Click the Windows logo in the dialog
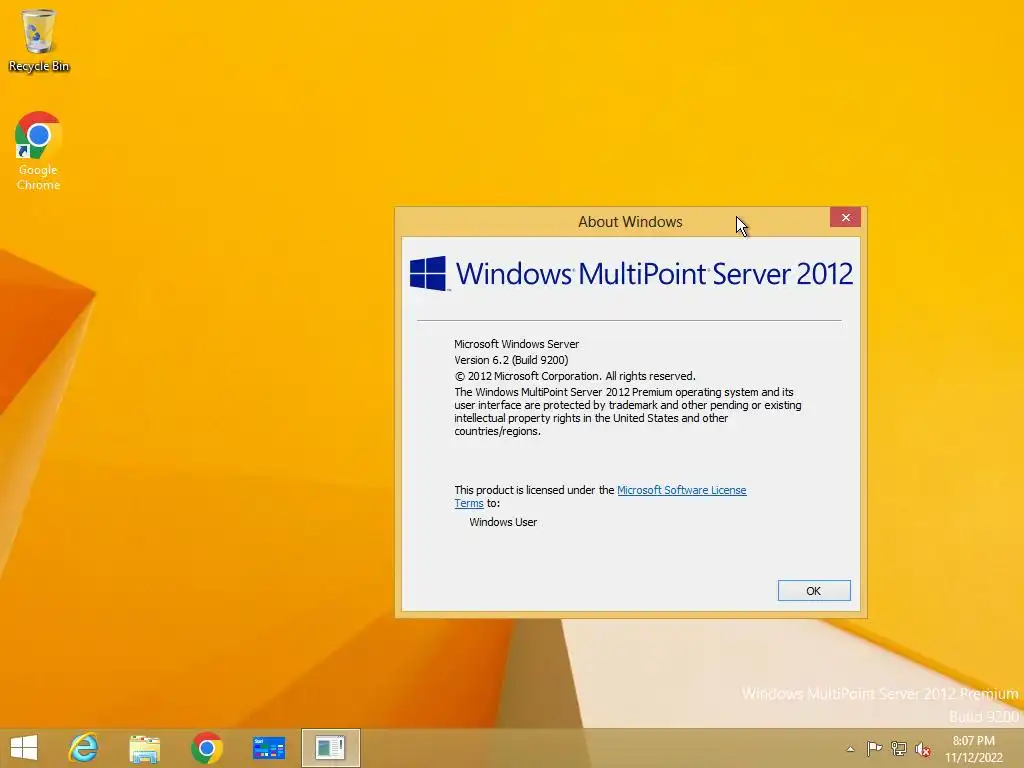This screenshot has height=768, width=1024. click(428, 273)
